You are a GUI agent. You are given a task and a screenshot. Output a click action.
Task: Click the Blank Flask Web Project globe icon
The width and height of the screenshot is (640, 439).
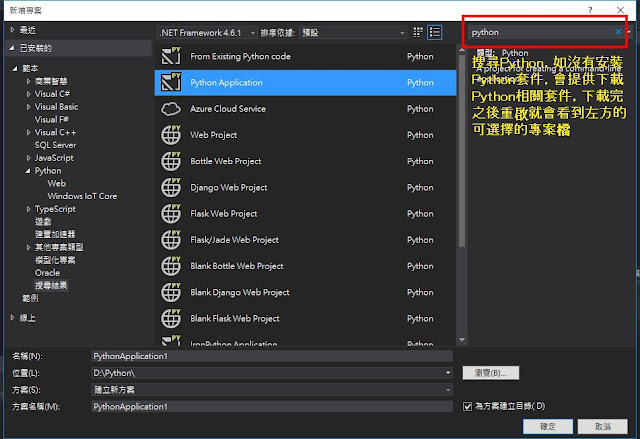point(171,318)
